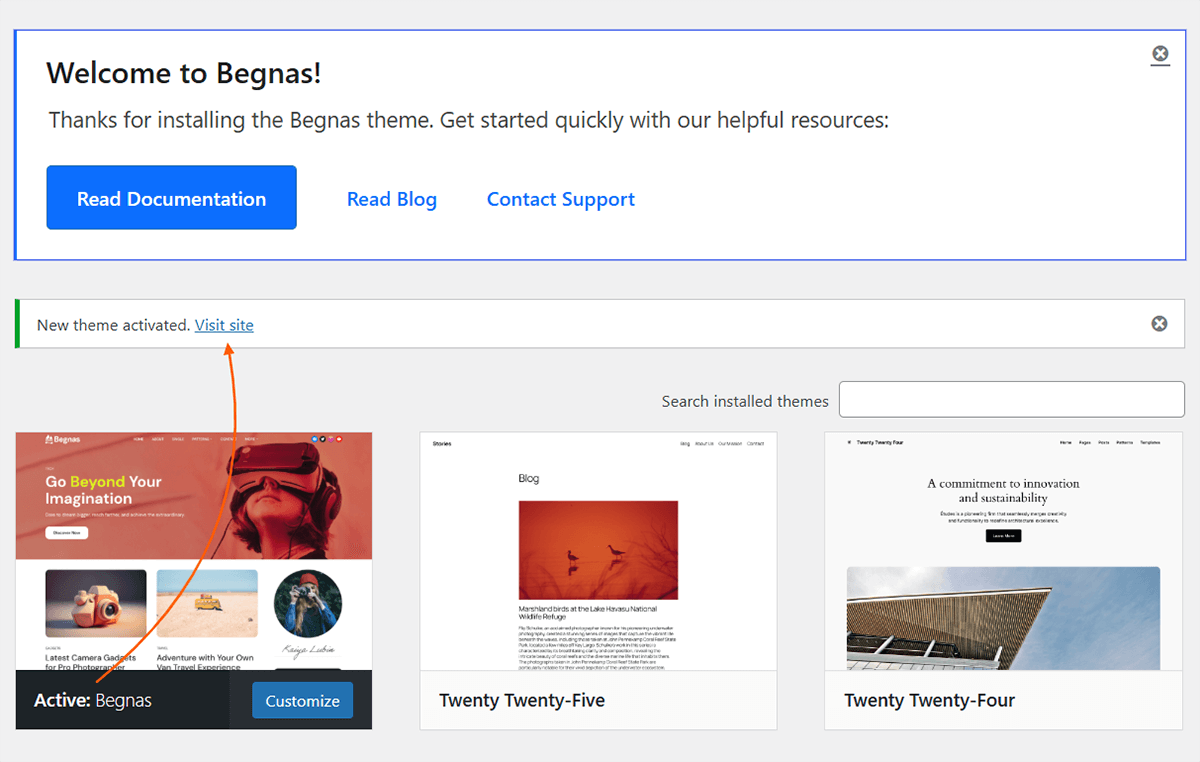Screen dimensions: 1200x762
Task: Open the CONTENT dropdown in Begnas navigation
Action: coord(226,439)
